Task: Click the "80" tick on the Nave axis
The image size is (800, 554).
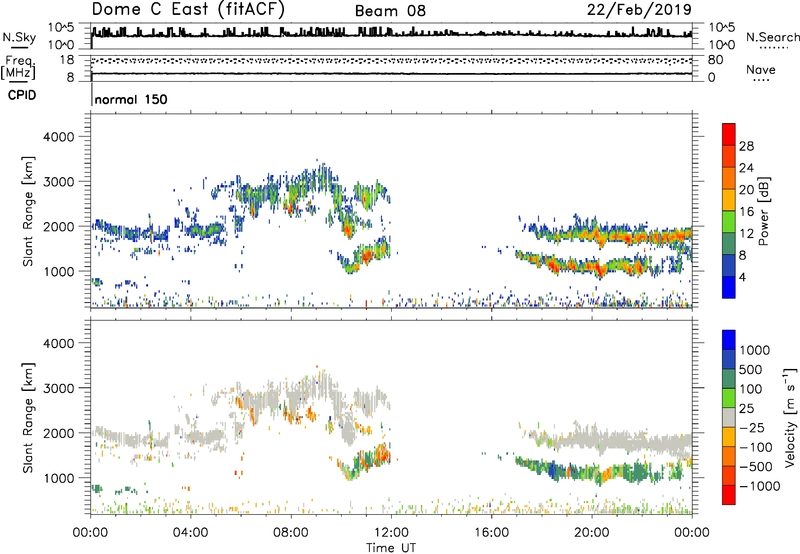Action: pyautogui.click(x=715, y=60)
